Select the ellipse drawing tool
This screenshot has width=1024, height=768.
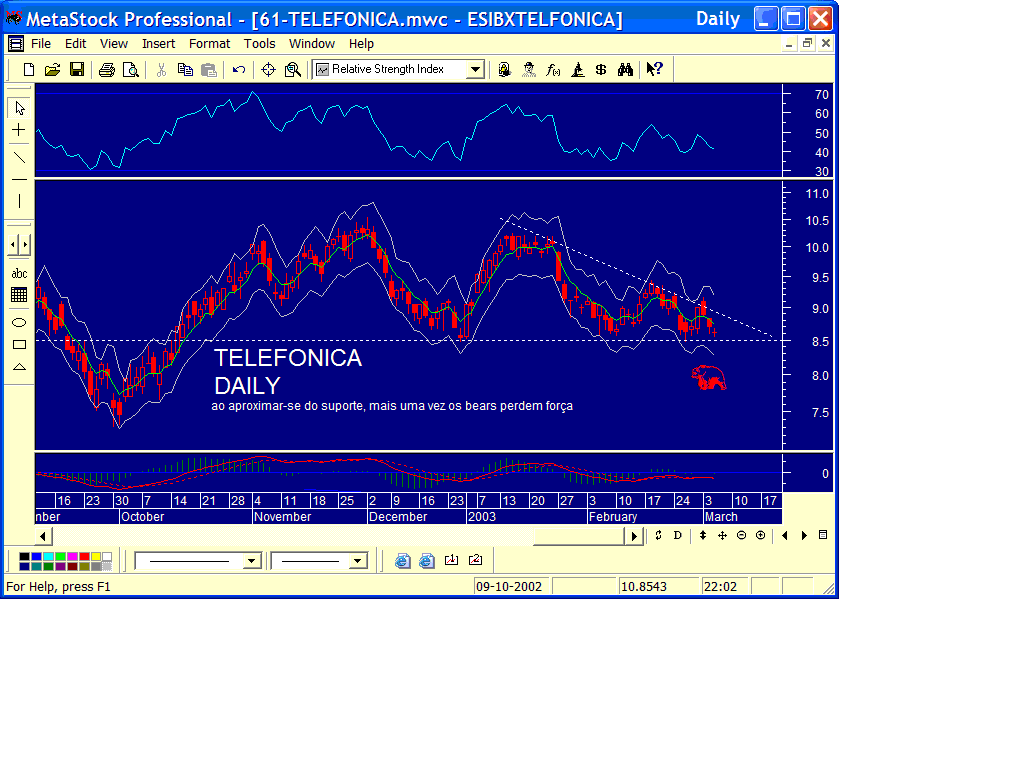pyautogui.click(x=20, y=323)
